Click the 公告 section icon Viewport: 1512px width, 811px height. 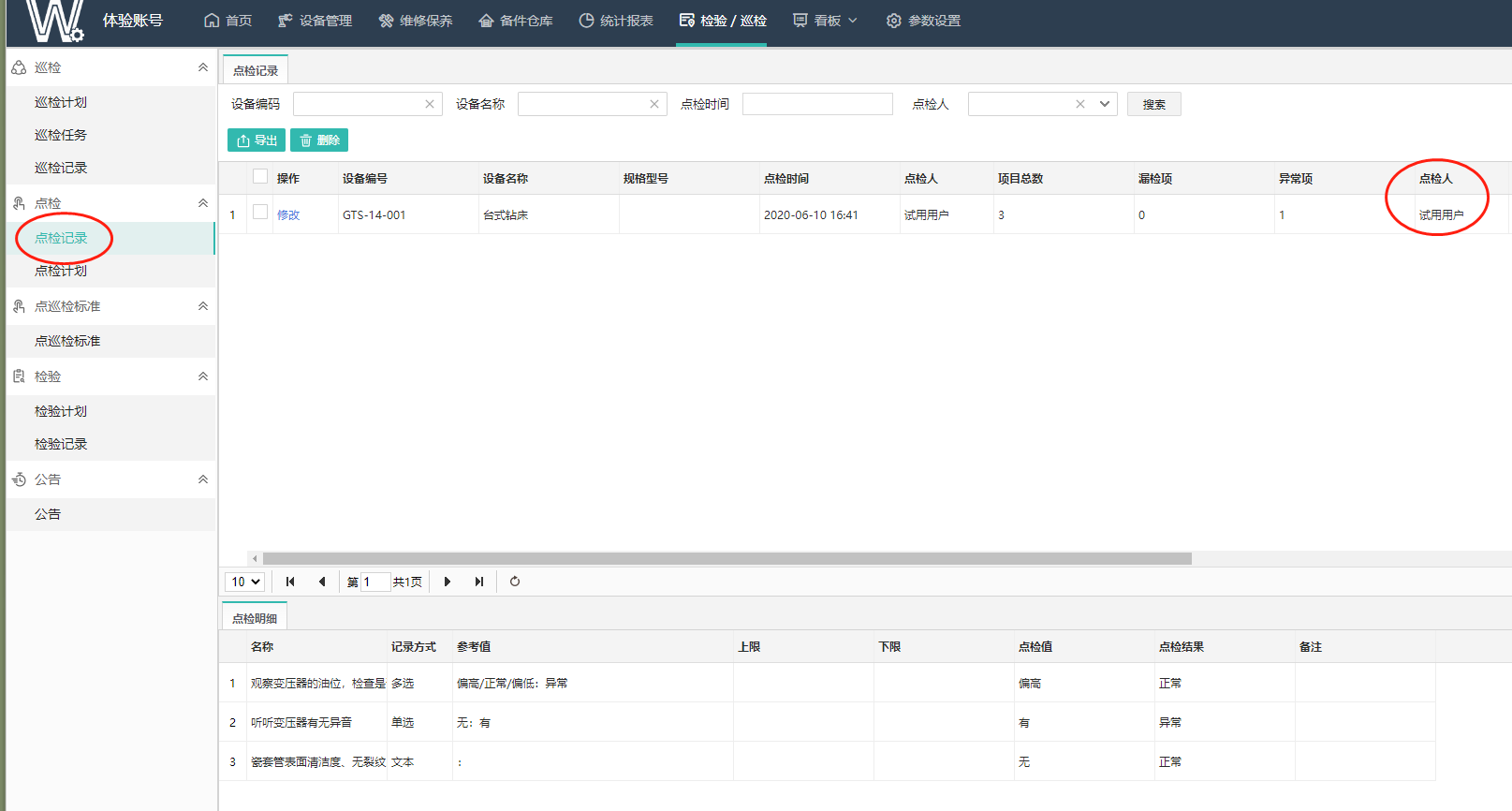[19, 479]
